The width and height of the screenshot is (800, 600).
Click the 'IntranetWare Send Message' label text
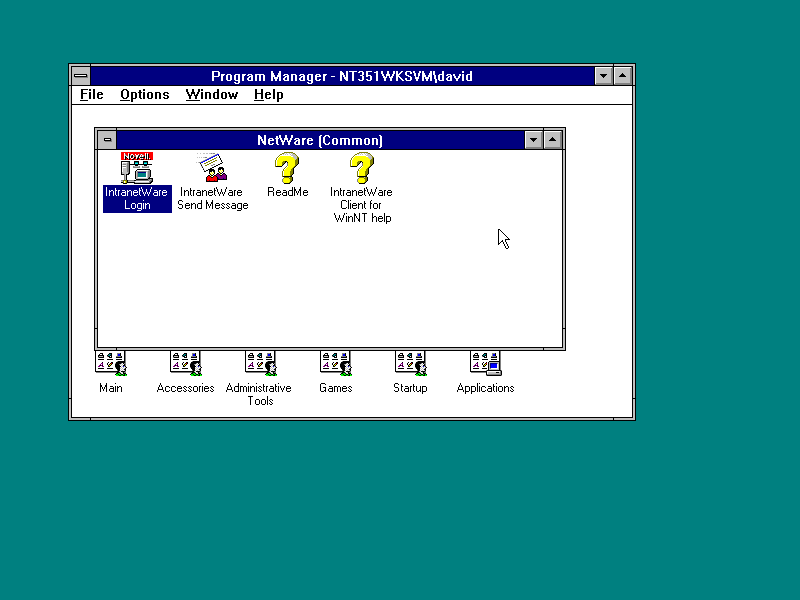[213, 199]
